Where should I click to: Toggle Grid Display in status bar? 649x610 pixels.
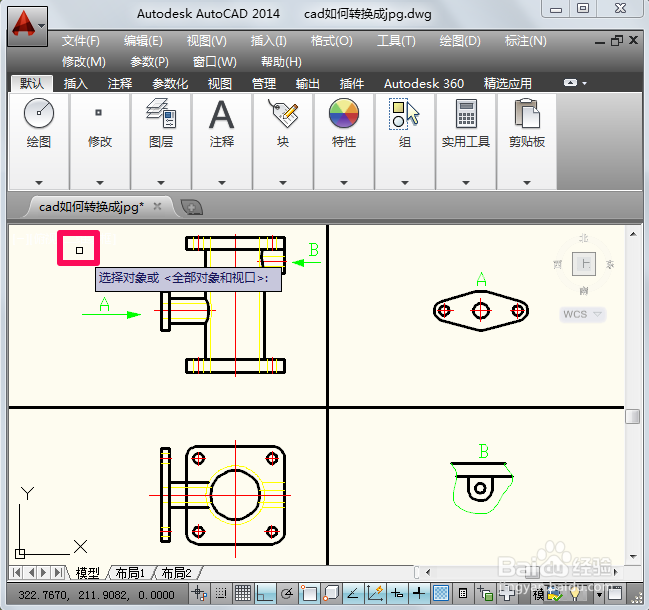tap(243, 594)
